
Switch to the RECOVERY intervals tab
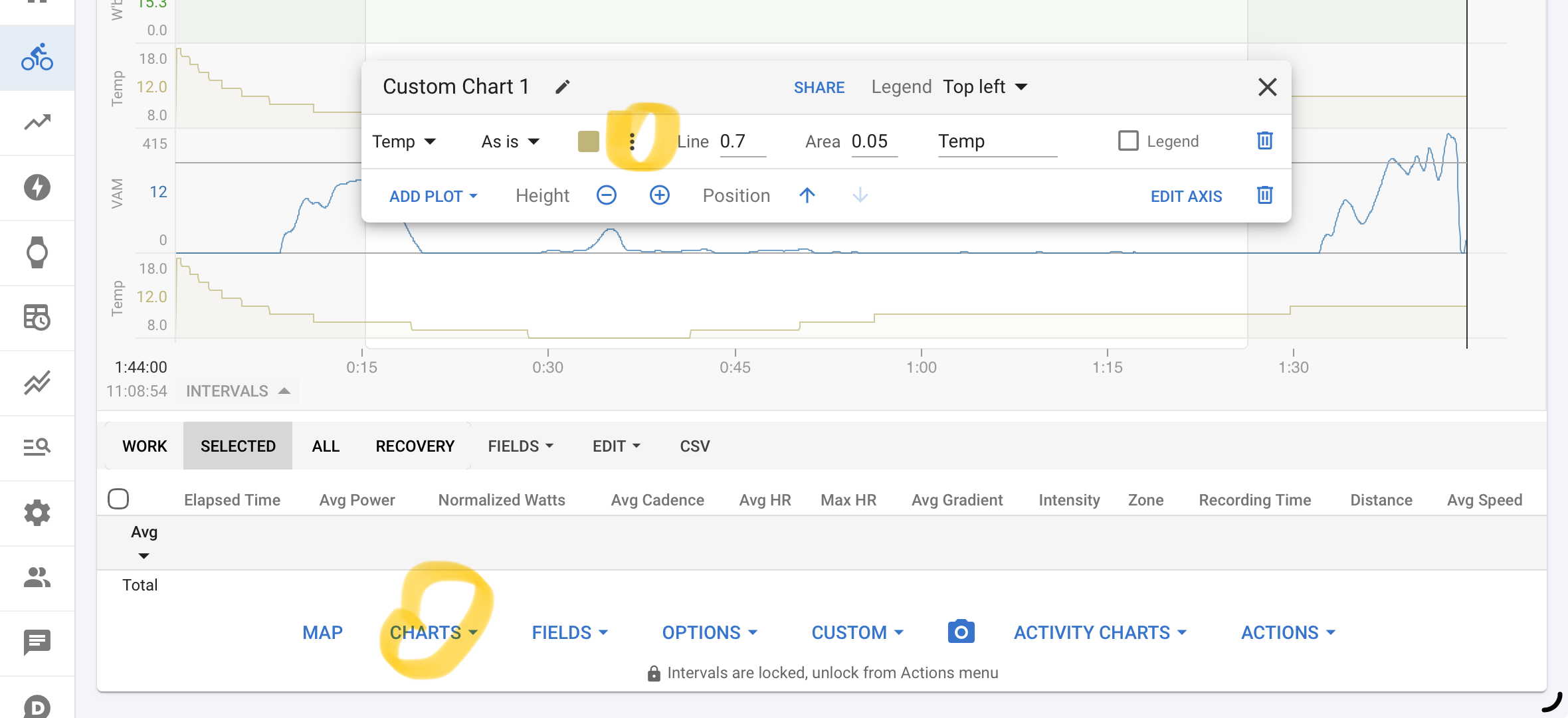pos(415,446)
